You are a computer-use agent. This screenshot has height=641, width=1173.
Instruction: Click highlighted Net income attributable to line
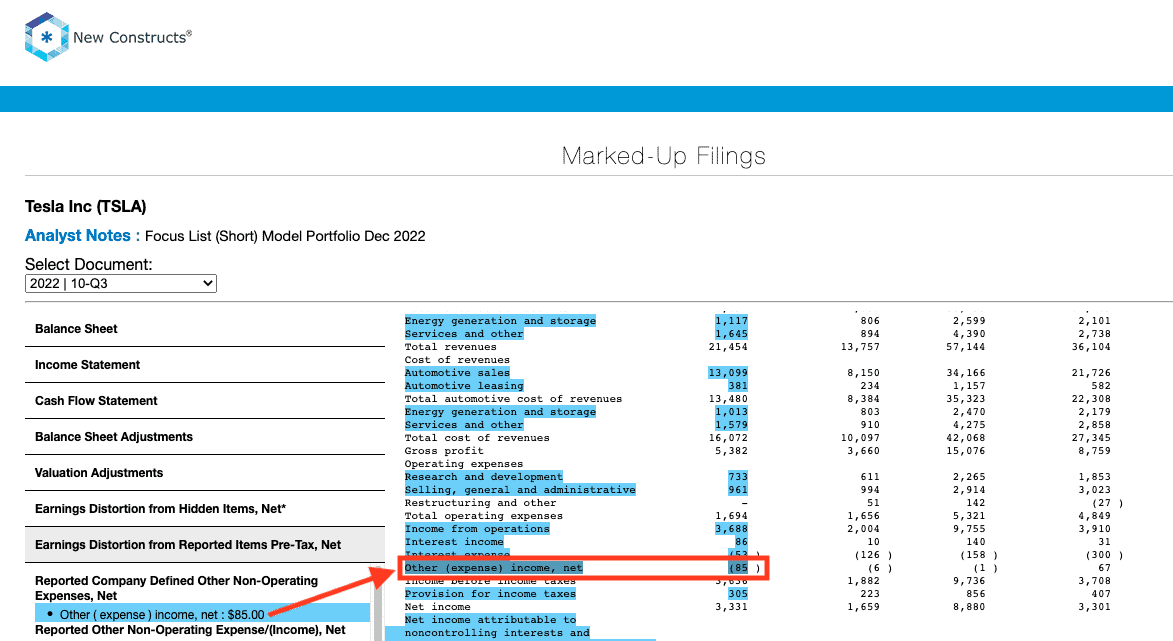pos(490,619)
